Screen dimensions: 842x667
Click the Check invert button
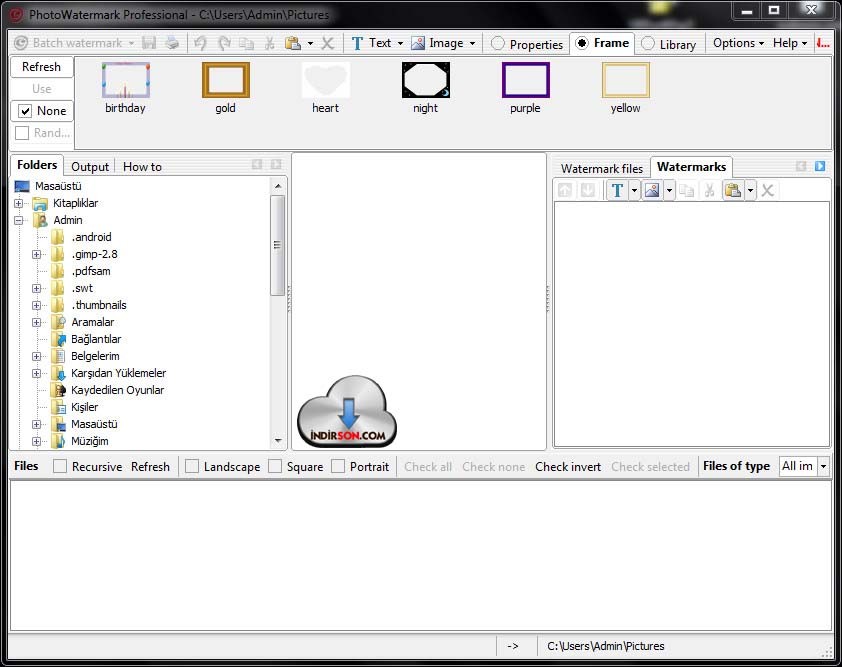568,467
